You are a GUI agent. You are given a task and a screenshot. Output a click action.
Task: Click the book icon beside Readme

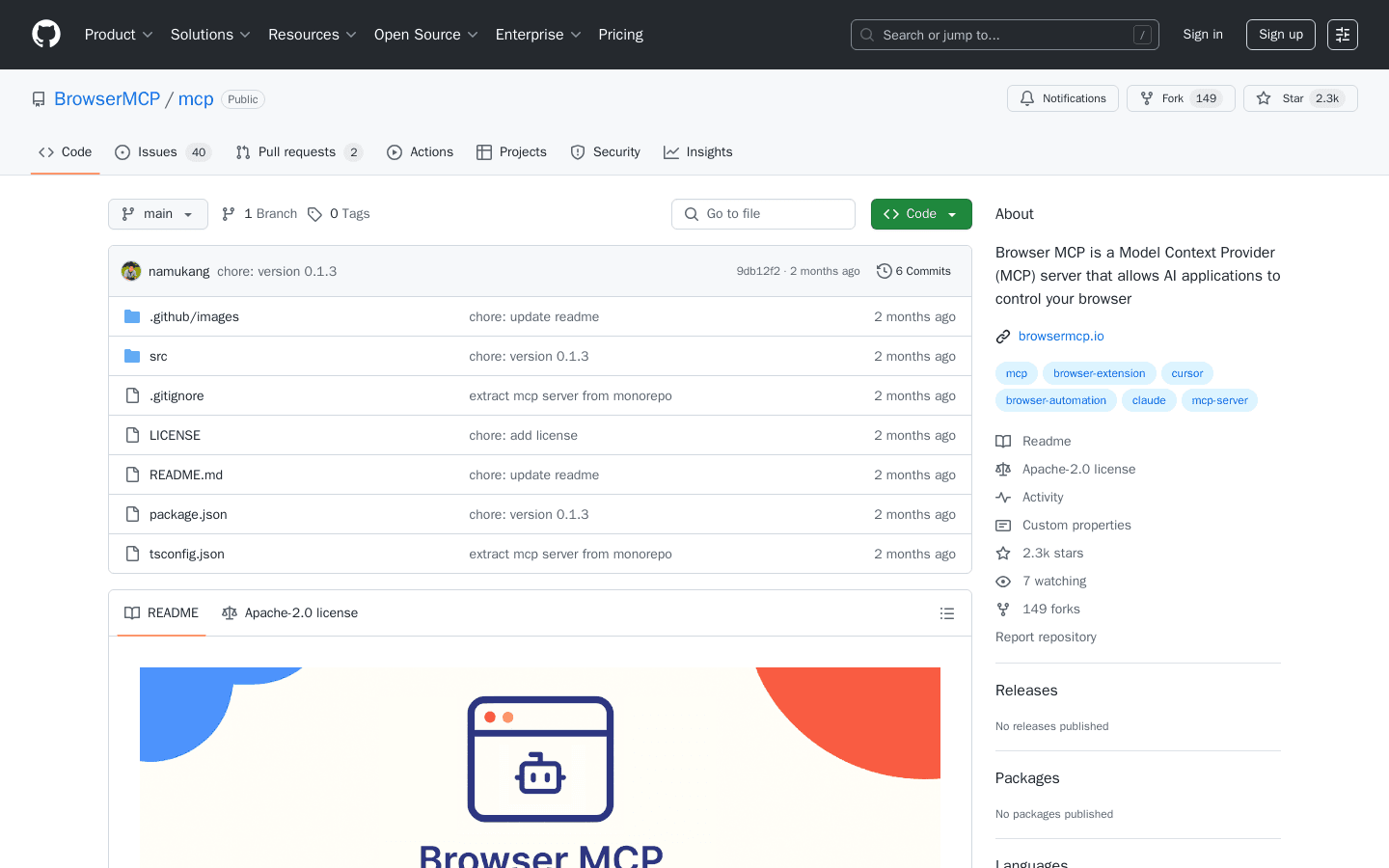coord(1002,441)
